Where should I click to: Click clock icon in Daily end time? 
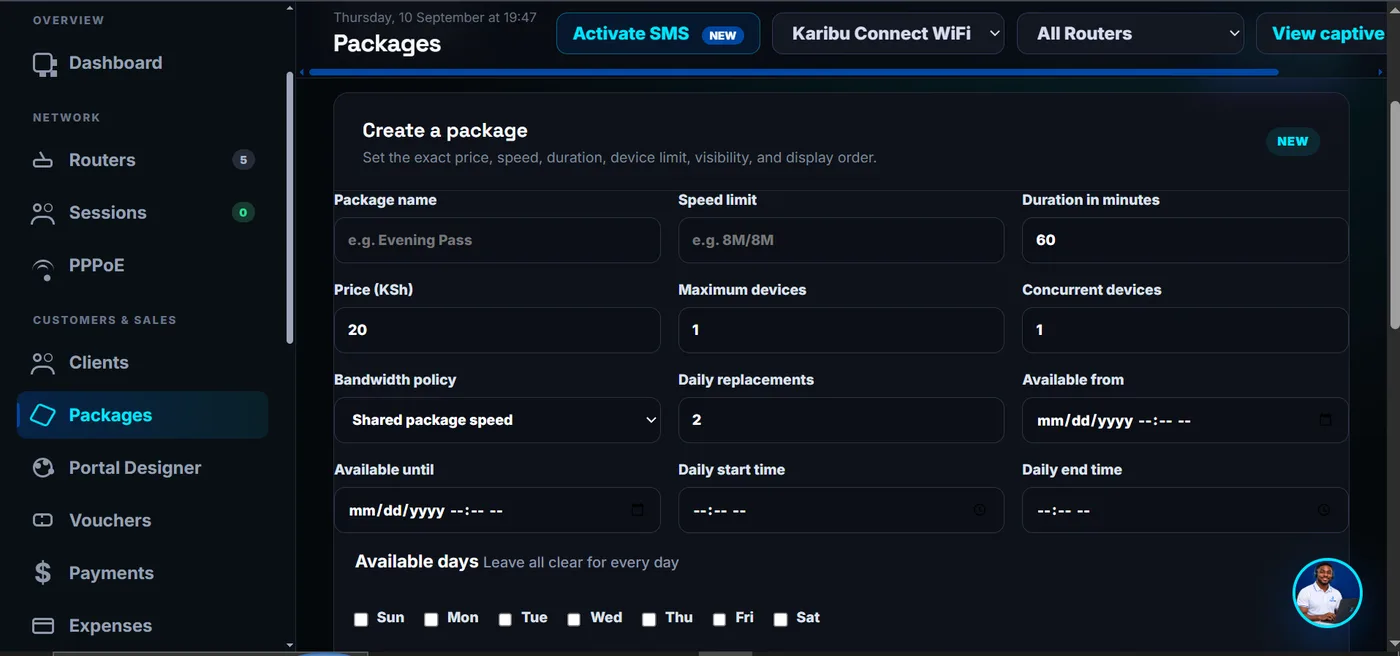[1324, 510]
